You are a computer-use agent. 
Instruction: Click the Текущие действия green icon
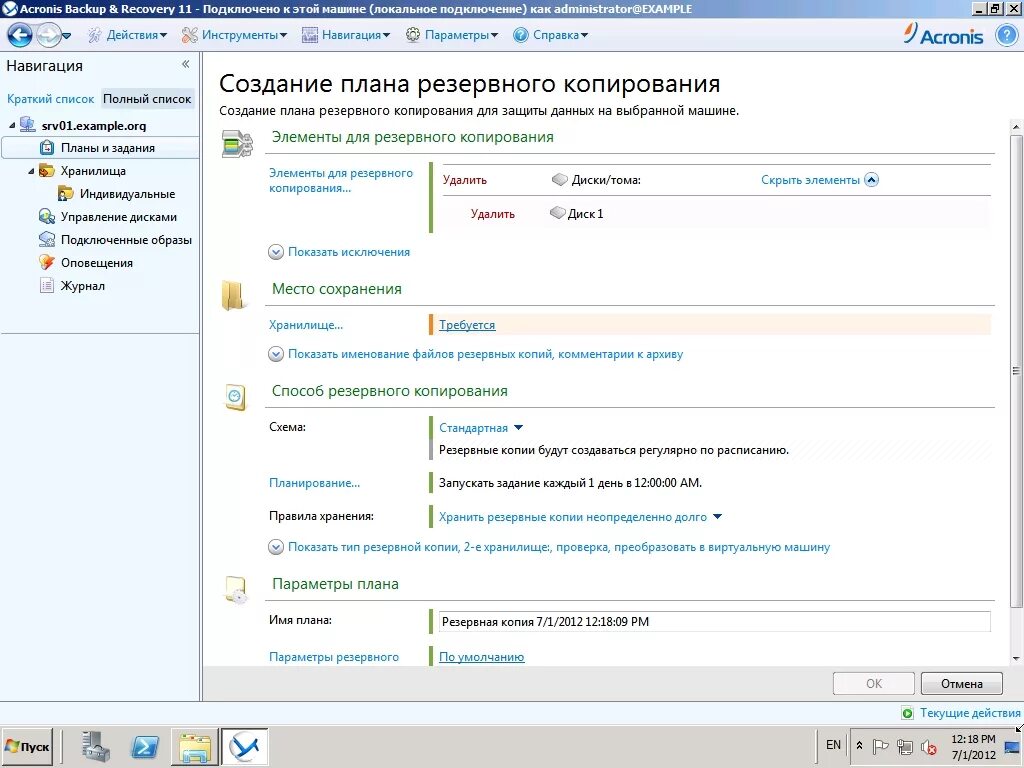point(907,712)
